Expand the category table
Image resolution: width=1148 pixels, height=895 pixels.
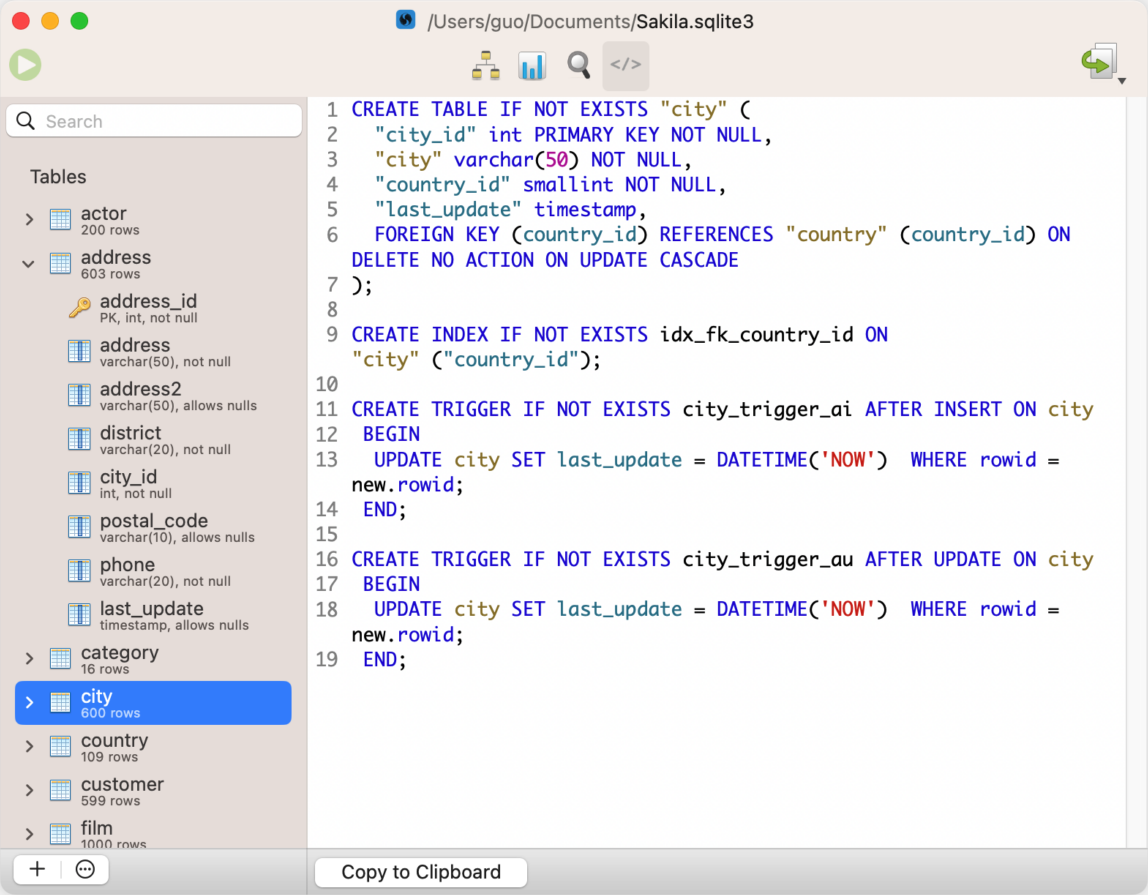(x=29, y=659)
